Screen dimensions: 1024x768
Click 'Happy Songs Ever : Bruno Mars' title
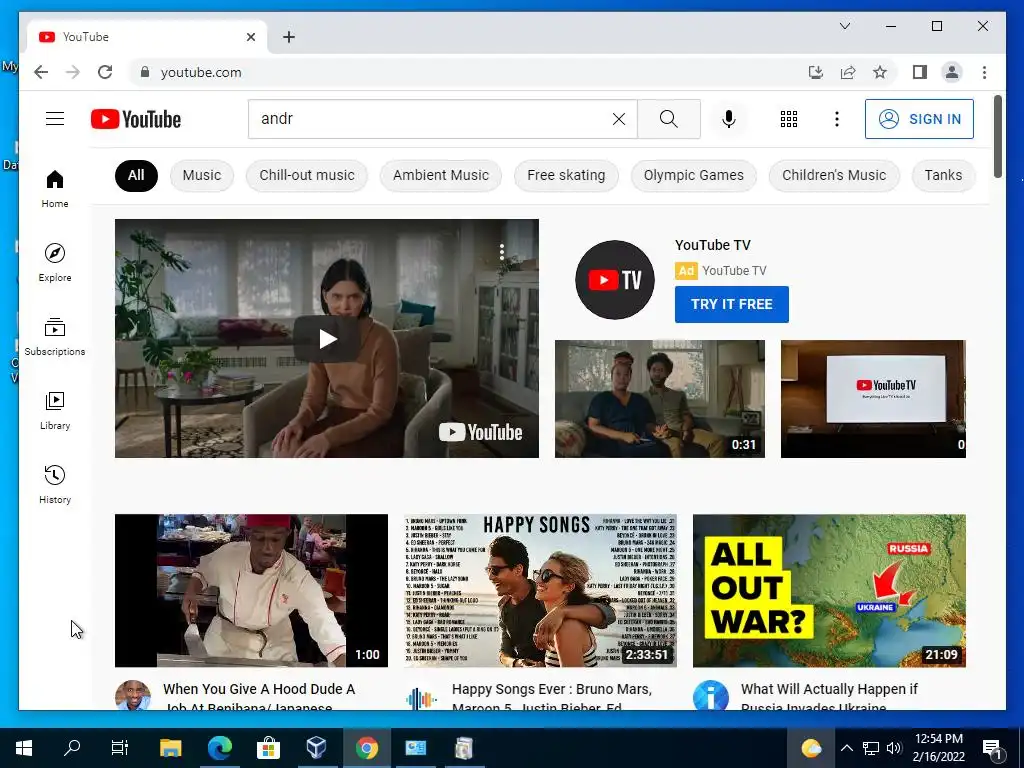pyautogui.click(x=552, y=689)
